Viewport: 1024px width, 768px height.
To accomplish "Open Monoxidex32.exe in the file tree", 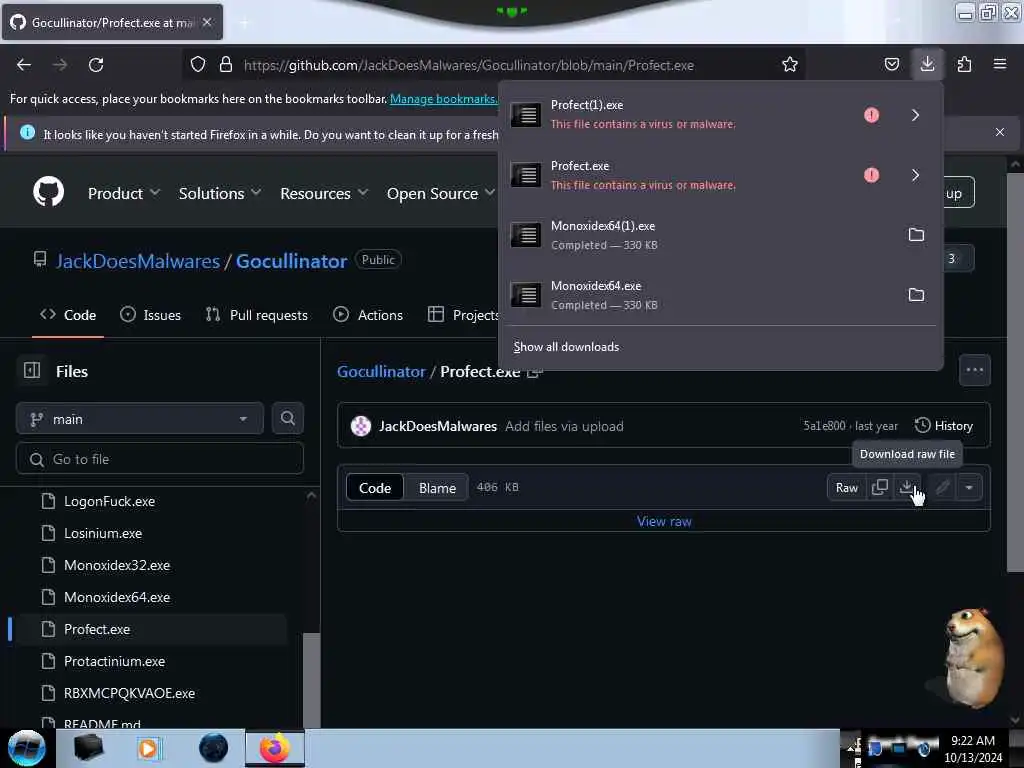I will pos(117,566).
